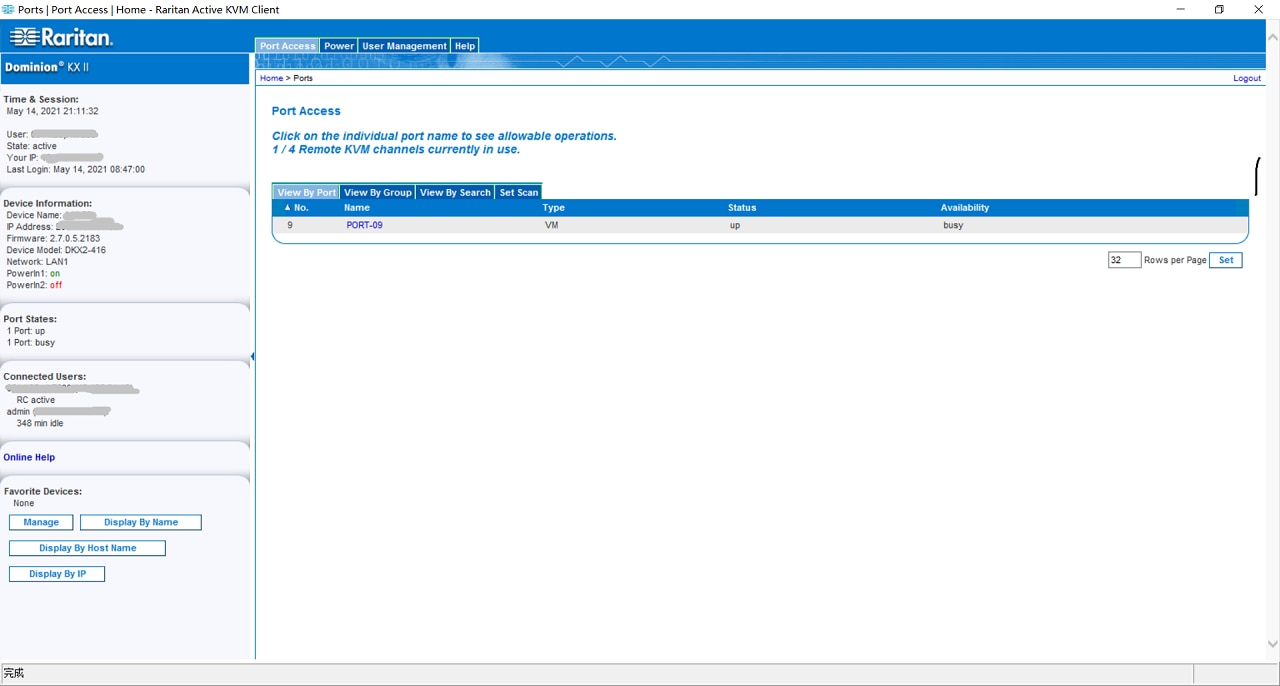
Task: Click the Manage favorite devices button
Action: coord(41,522)
